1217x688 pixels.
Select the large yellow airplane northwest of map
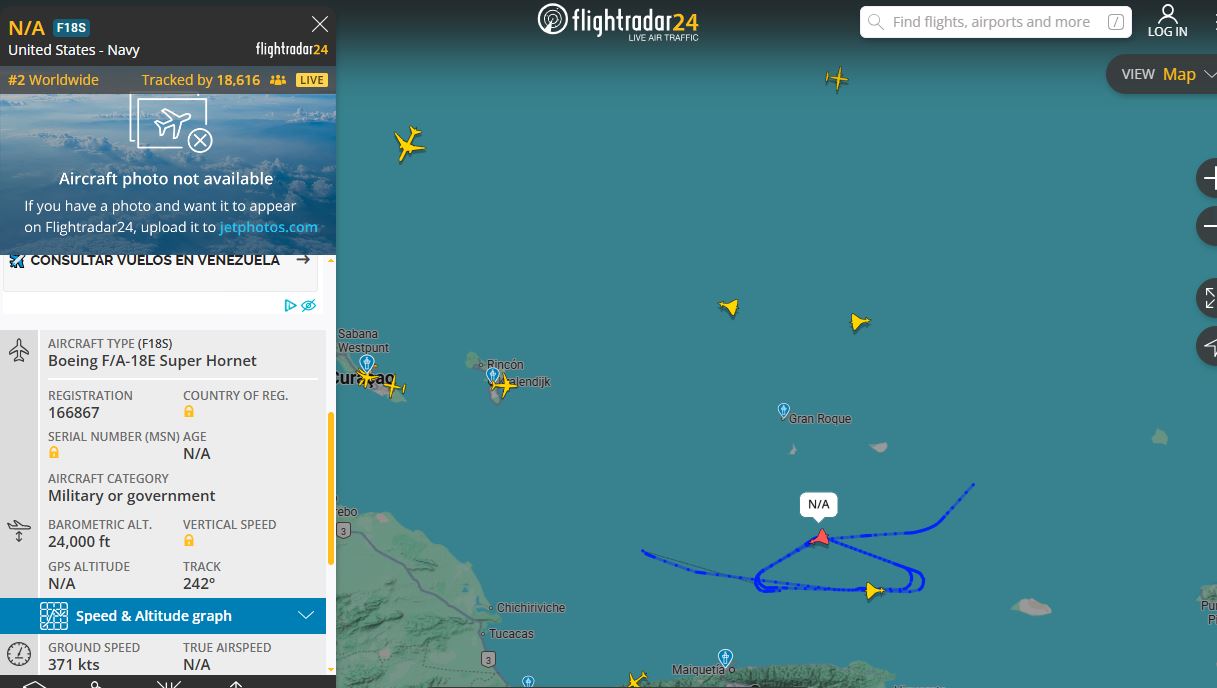pyautogui.click(x=409, y=144)
